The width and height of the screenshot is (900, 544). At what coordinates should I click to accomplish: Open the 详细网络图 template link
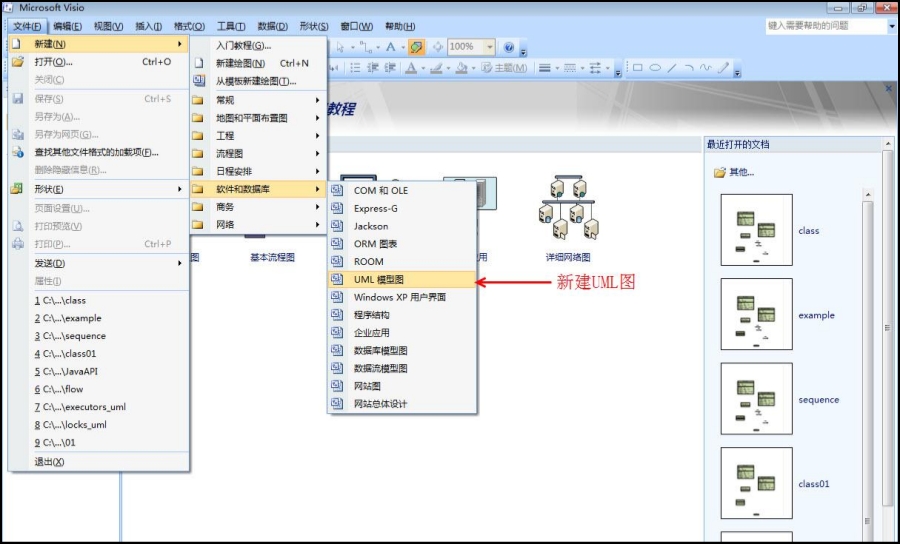[x=568, y=258]
